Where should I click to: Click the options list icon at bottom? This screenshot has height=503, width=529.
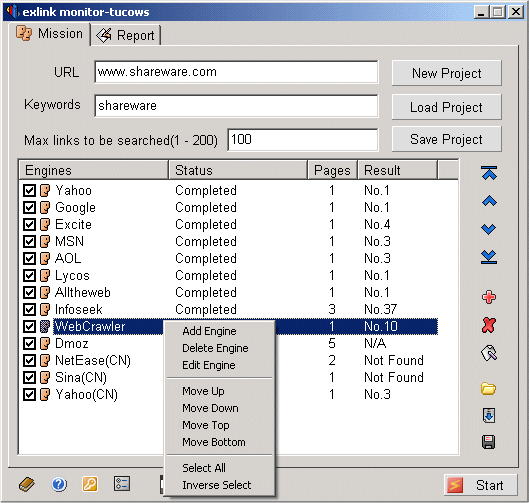121,484
